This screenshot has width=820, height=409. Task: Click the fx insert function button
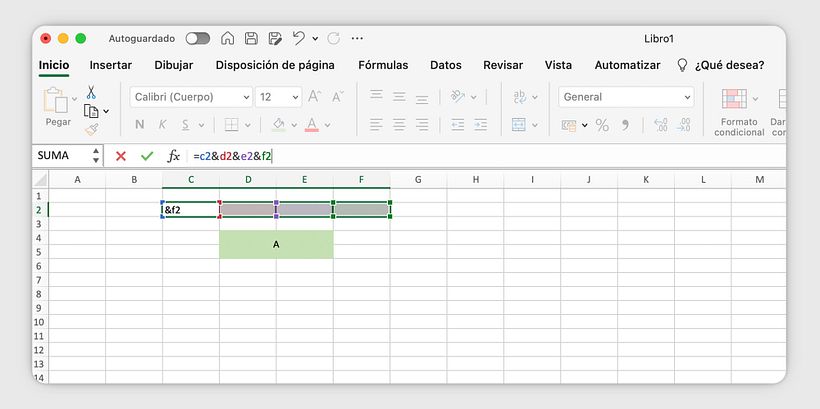tap(173, 156)
